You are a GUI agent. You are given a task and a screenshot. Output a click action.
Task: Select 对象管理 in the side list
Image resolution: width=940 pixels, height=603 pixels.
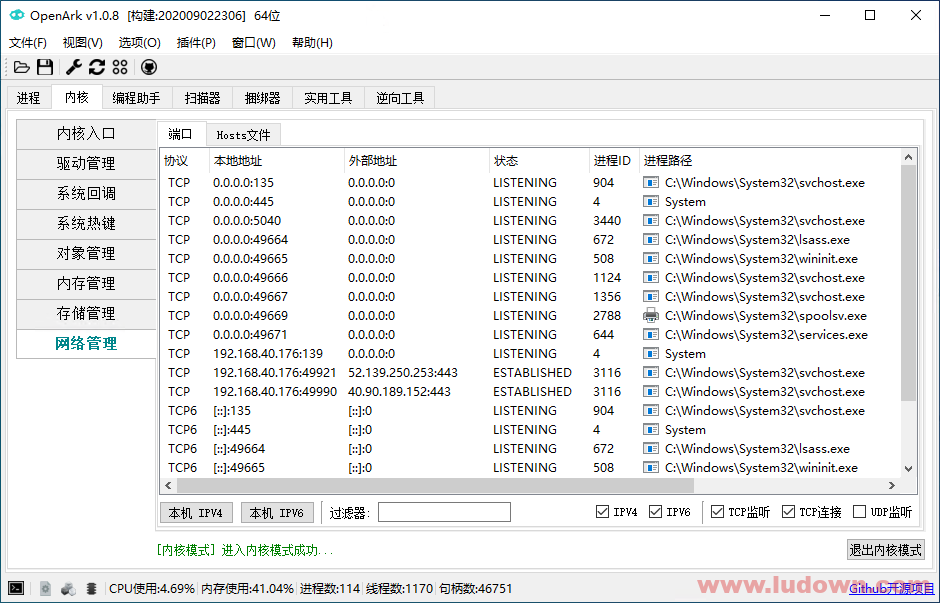coord(86,254)
